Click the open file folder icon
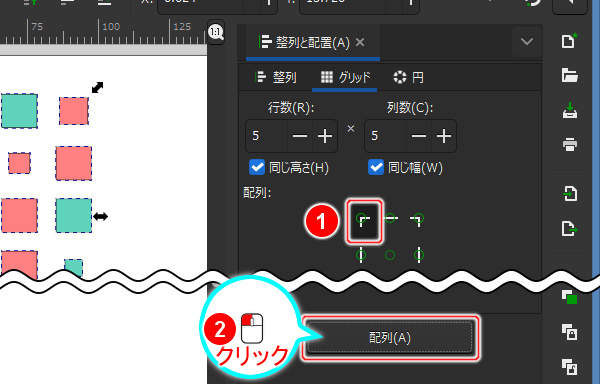The height and width of the screenshot is (384, 600). (x=569, y=75)
